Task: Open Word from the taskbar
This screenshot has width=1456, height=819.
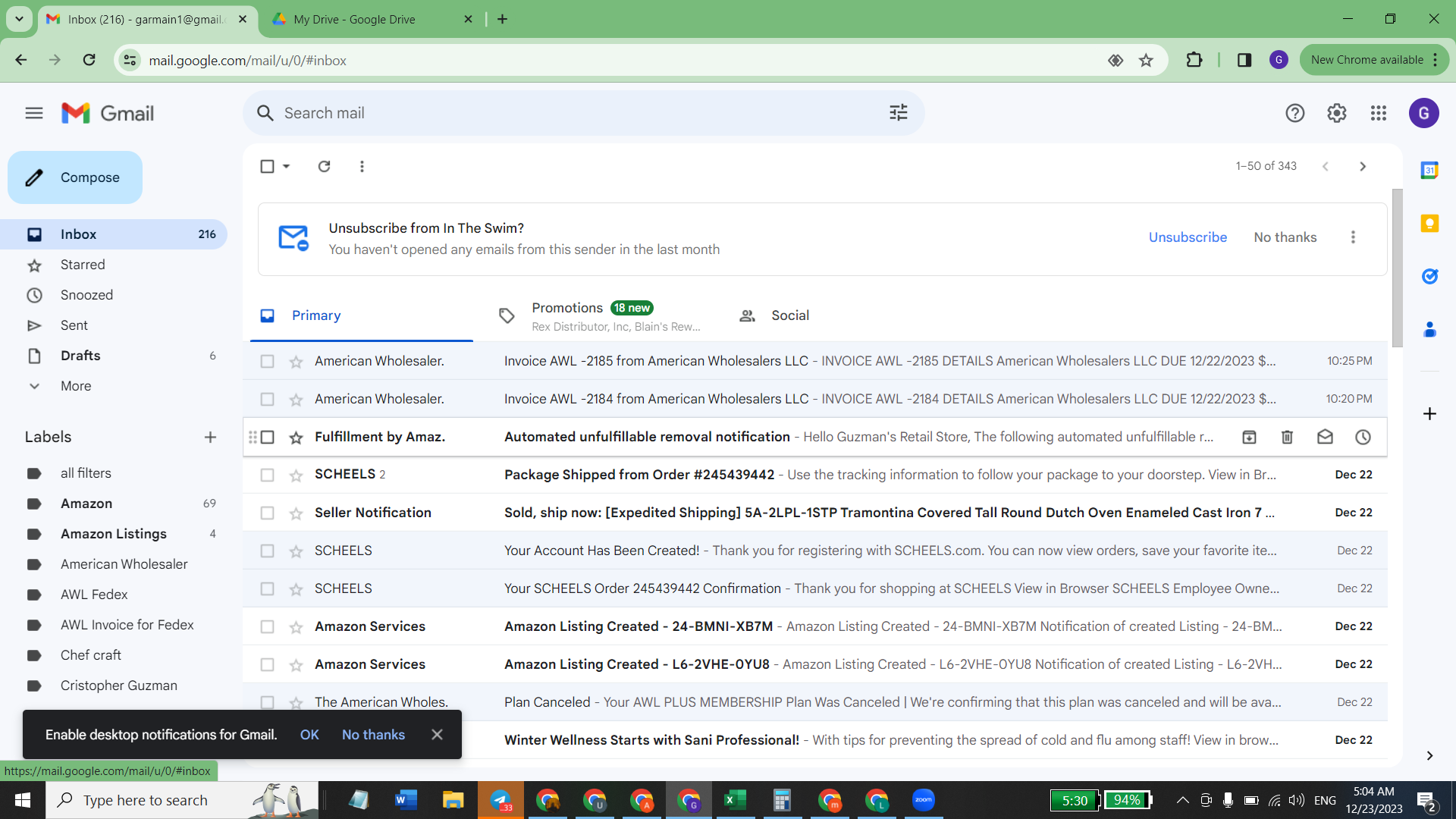Action: click(x=406, y=800)
